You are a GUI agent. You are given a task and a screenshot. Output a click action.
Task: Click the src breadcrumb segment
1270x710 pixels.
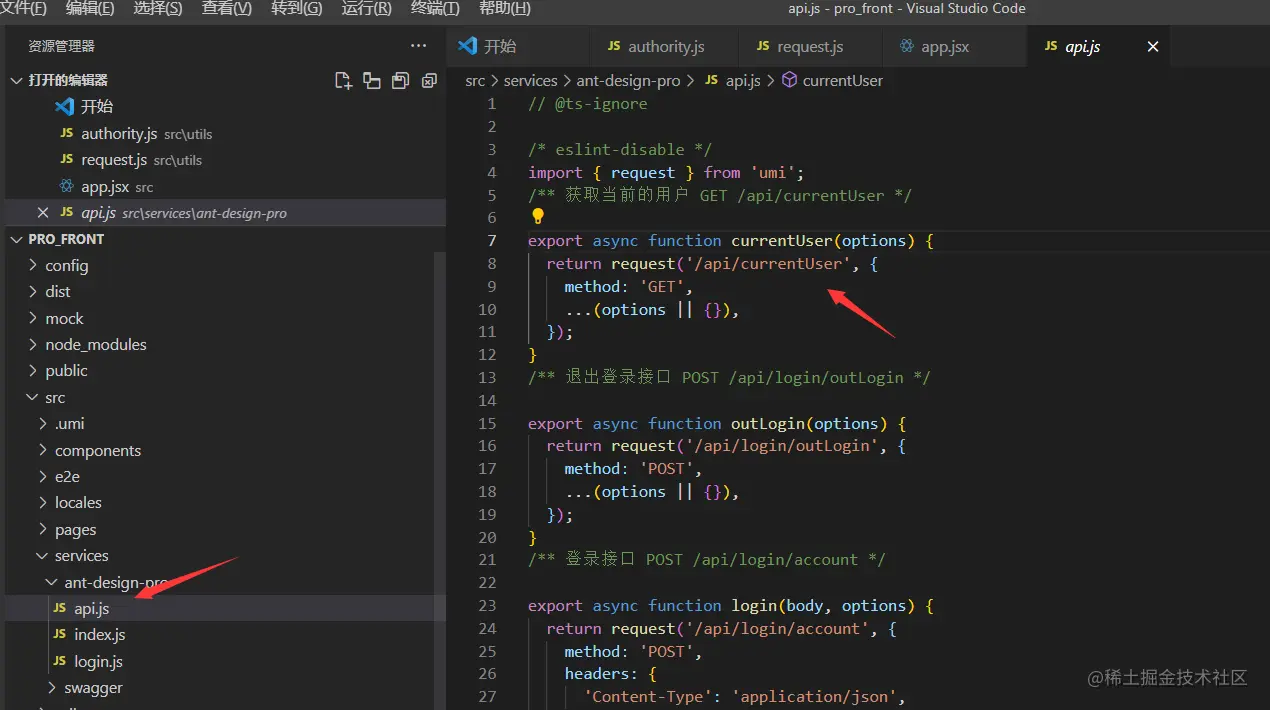coord(475,80)
